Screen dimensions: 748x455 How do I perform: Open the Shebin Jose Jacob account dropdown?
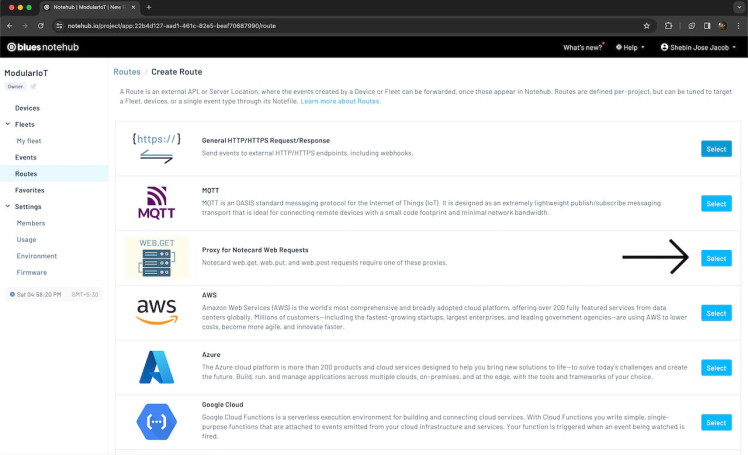point(698,47)
